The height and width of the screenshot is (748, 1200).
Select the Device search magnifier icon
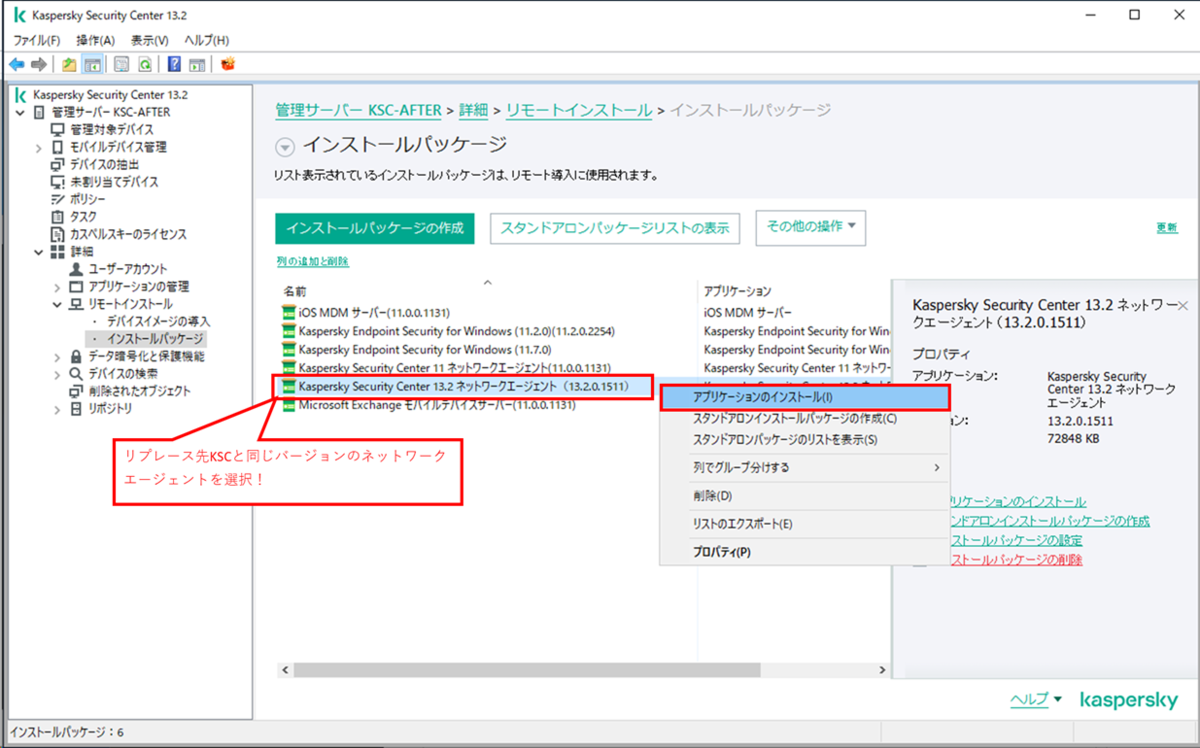point(77,373)
